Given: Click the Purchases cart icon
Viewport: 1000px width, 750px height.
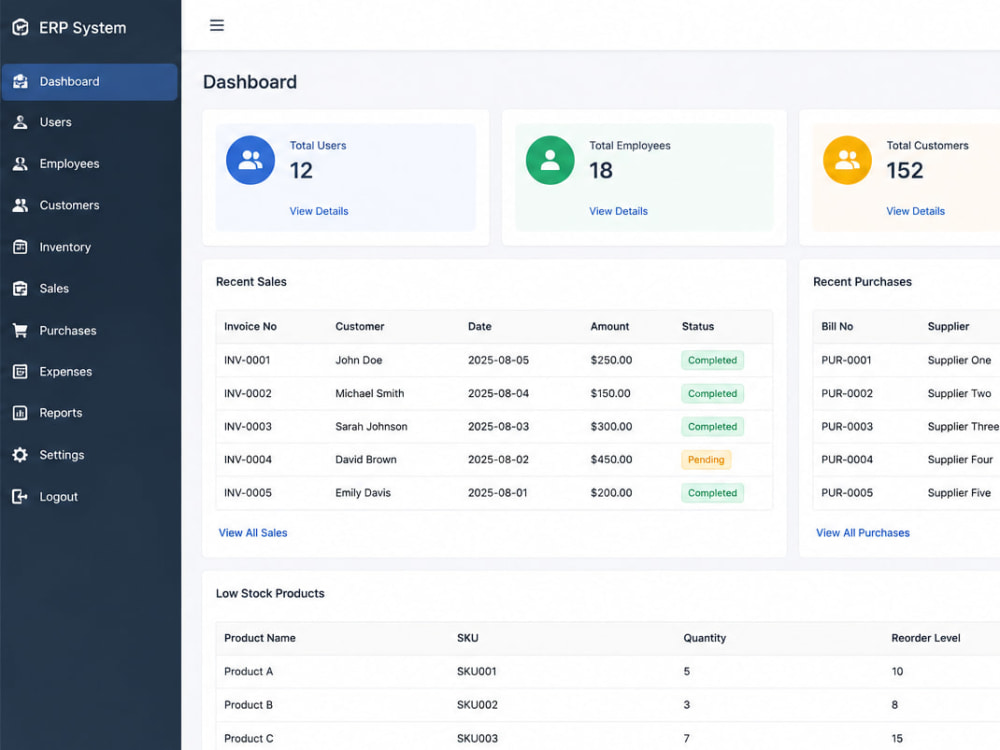Looking at the screenshot, I should pyautogui.click(x=20, y=330).
